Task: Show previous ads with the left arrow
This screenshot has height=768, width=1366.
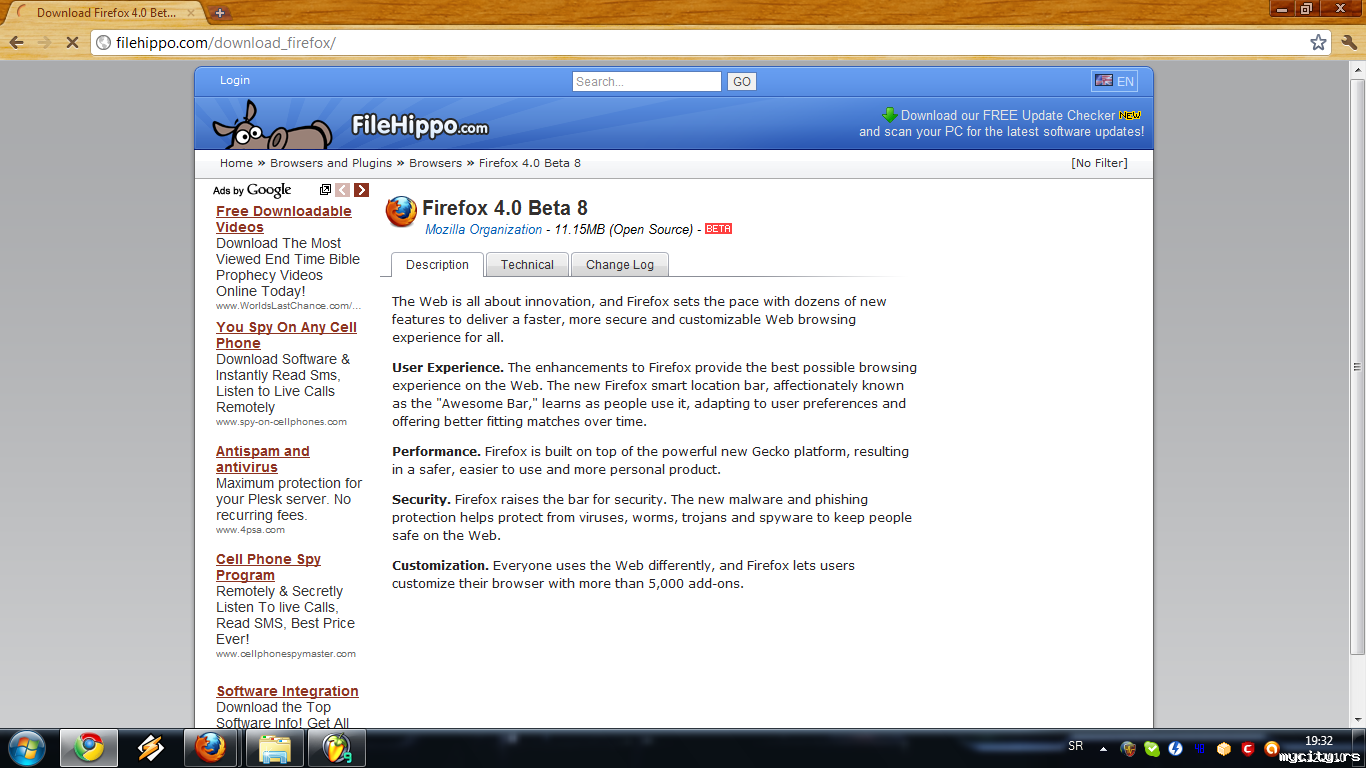Action: (343, 190)
